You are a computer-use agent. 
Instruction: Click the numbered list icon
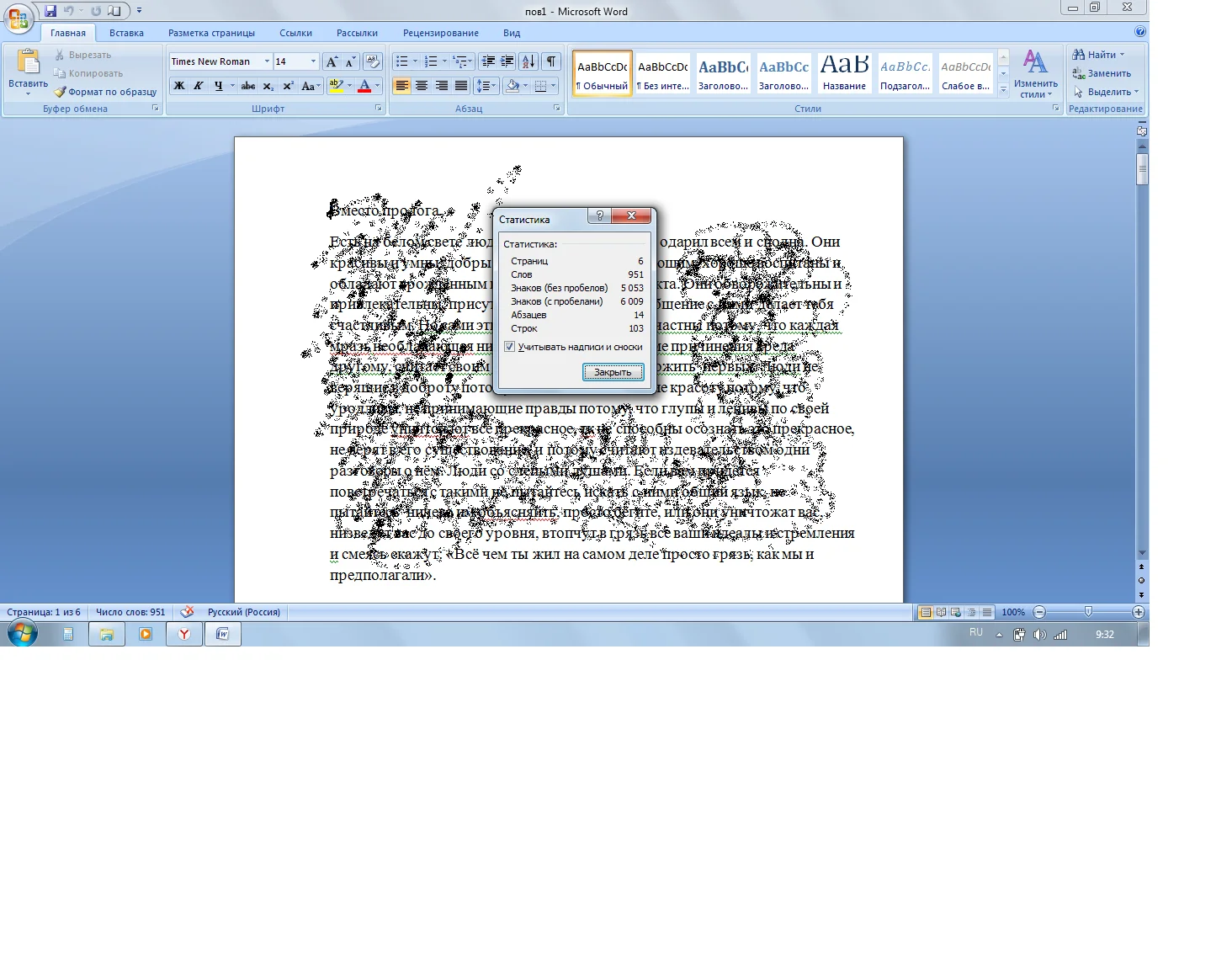(431, 61)
